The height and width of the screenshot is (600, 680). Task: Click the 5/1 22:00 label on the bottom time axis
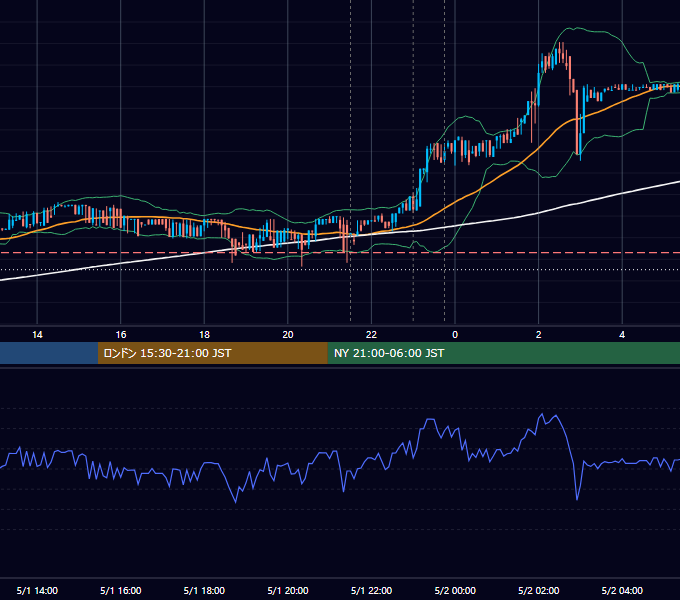pyautogui.click(x=371, y=590)
